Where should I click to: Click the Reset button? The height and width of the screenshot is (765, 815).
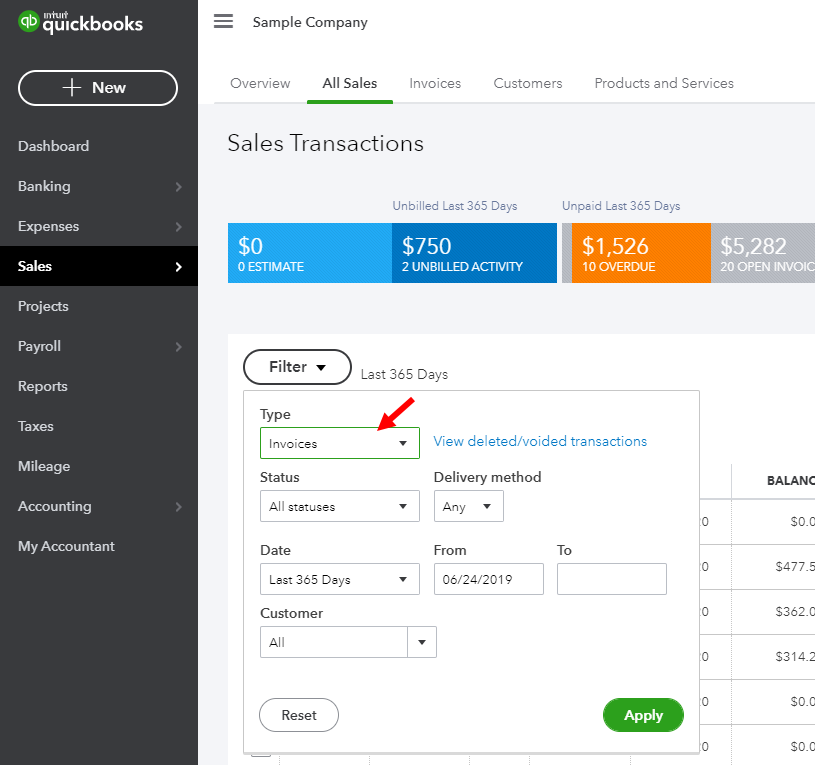(x=299, y=715)
